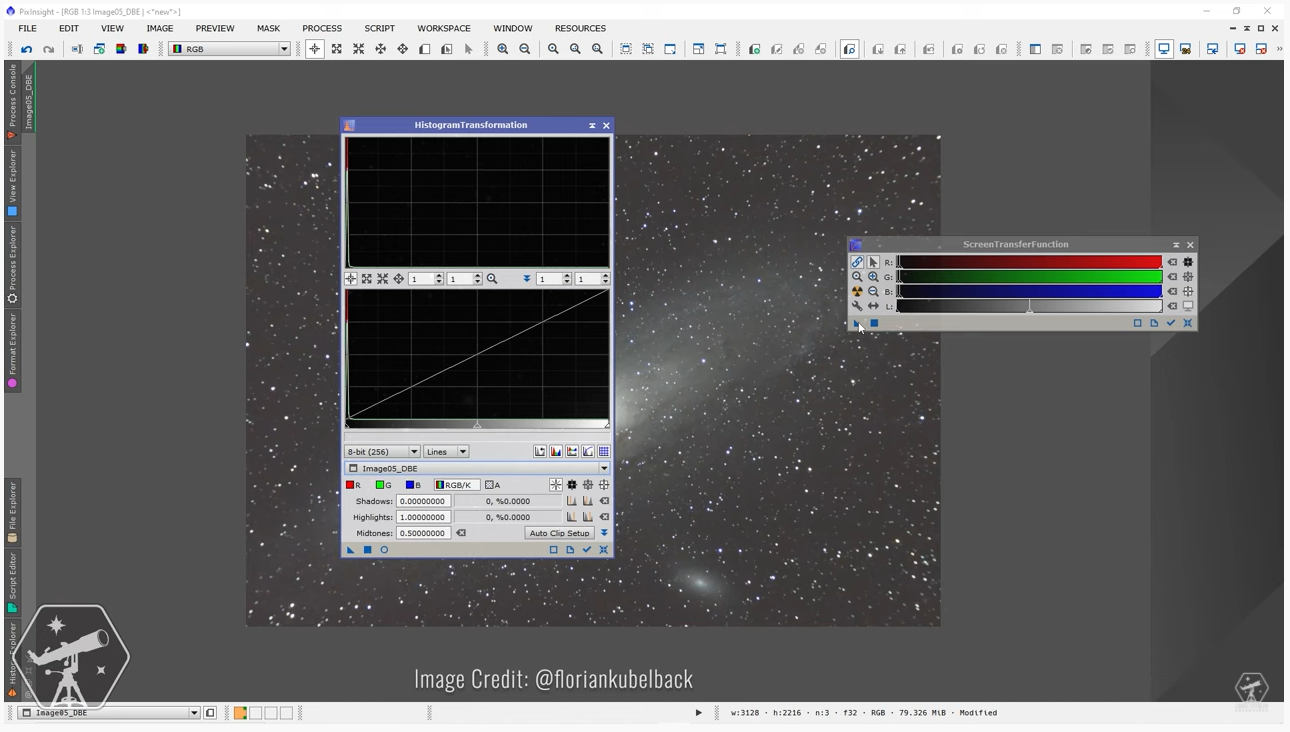Image resolution: width=1290 pixels, height=732 pixels.
Task: Open the Image05_DBE view selector dropdown
Action: (x=477, y=468)
